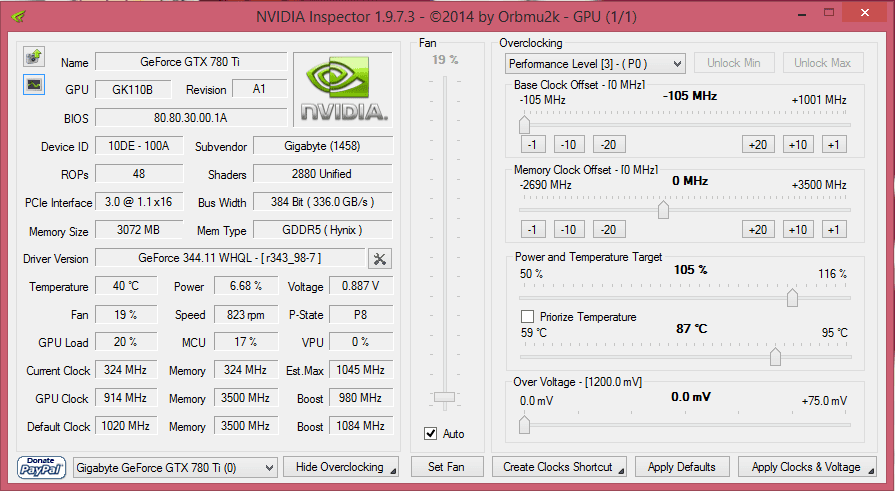Click Memory Clock Offset -10 button
Viewport: 895px width, 491px height.
[x=569, y=230]
